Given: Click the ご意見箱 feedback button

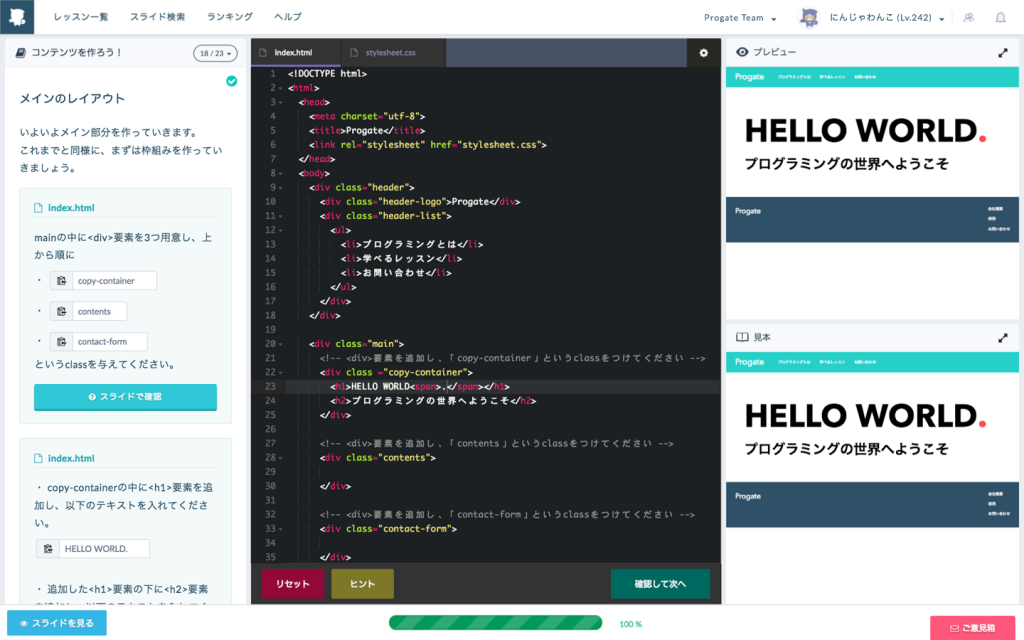Looking at the screenshot, I should click(973, 628).
